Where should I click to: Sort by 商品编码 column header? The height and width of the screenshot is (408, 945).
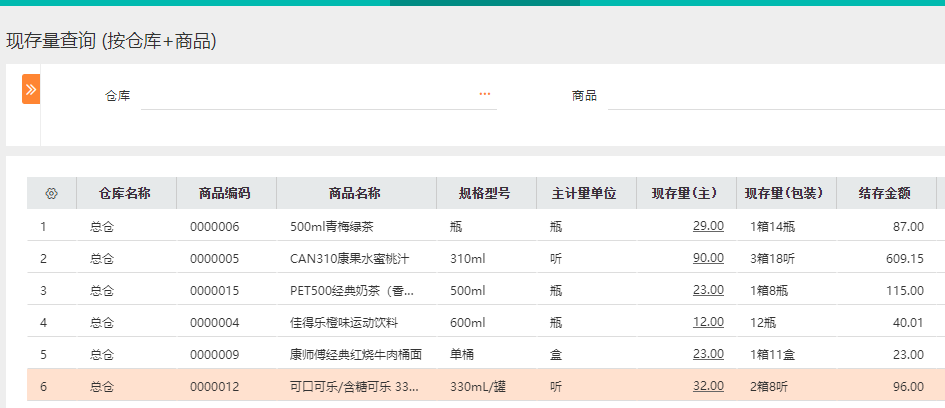pyautogui.click(x=225, y=193)
